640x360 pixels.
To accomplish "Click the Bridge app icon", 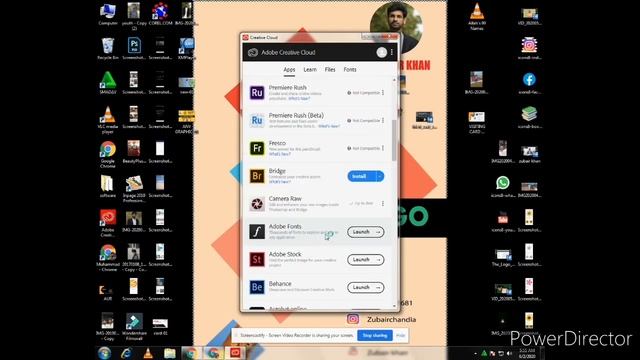I will pyautogui.click(x=257, y=176).
